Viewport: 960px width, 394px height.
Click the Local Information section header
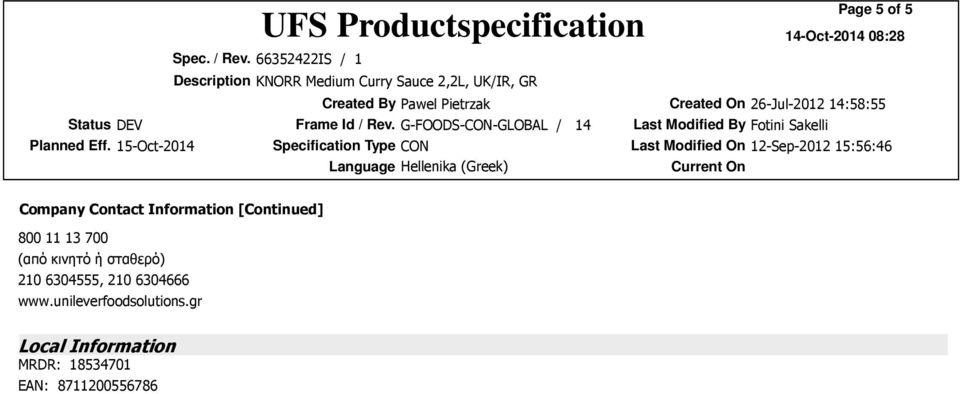pos(97,346)
